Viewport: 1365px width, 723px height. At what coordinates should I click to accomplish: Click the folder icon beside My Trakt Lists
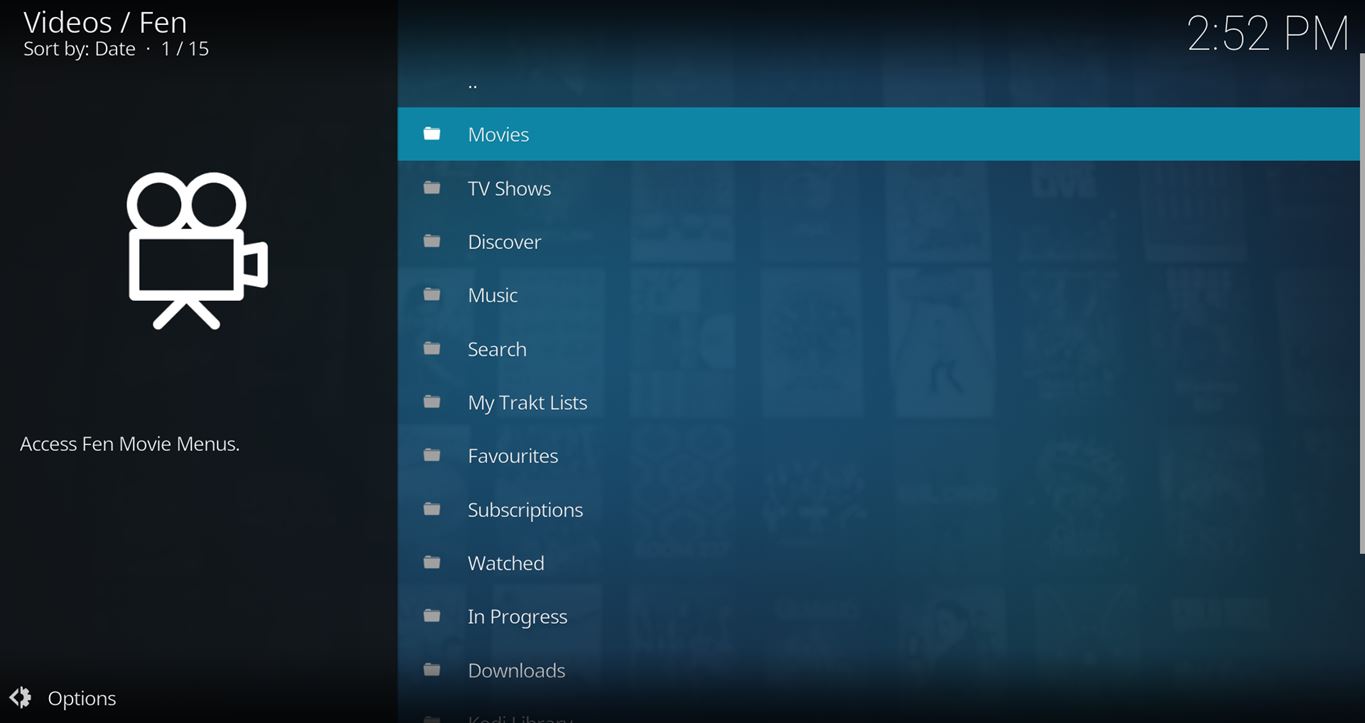432,402
